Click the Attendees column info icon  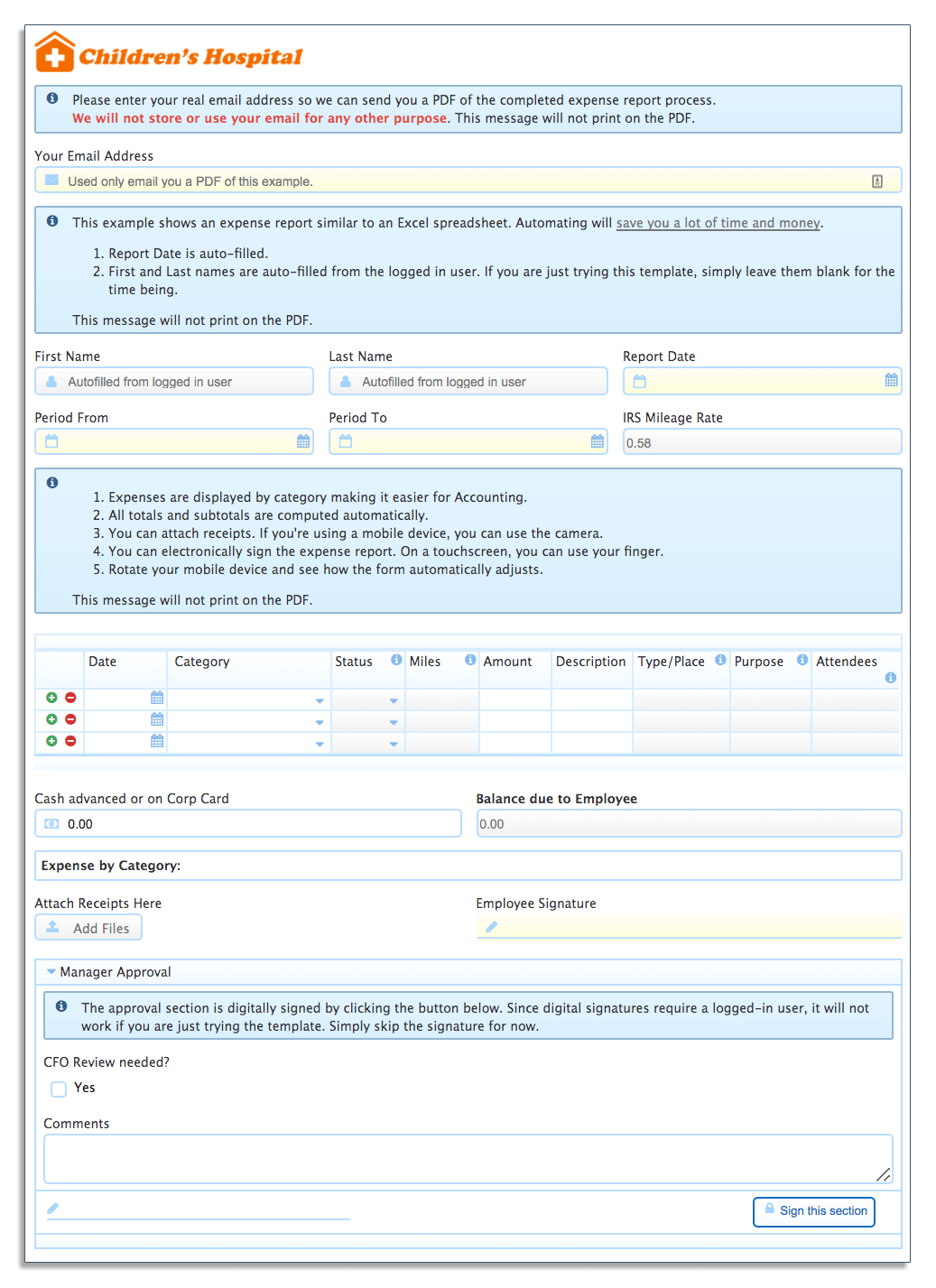pos(891,678)
